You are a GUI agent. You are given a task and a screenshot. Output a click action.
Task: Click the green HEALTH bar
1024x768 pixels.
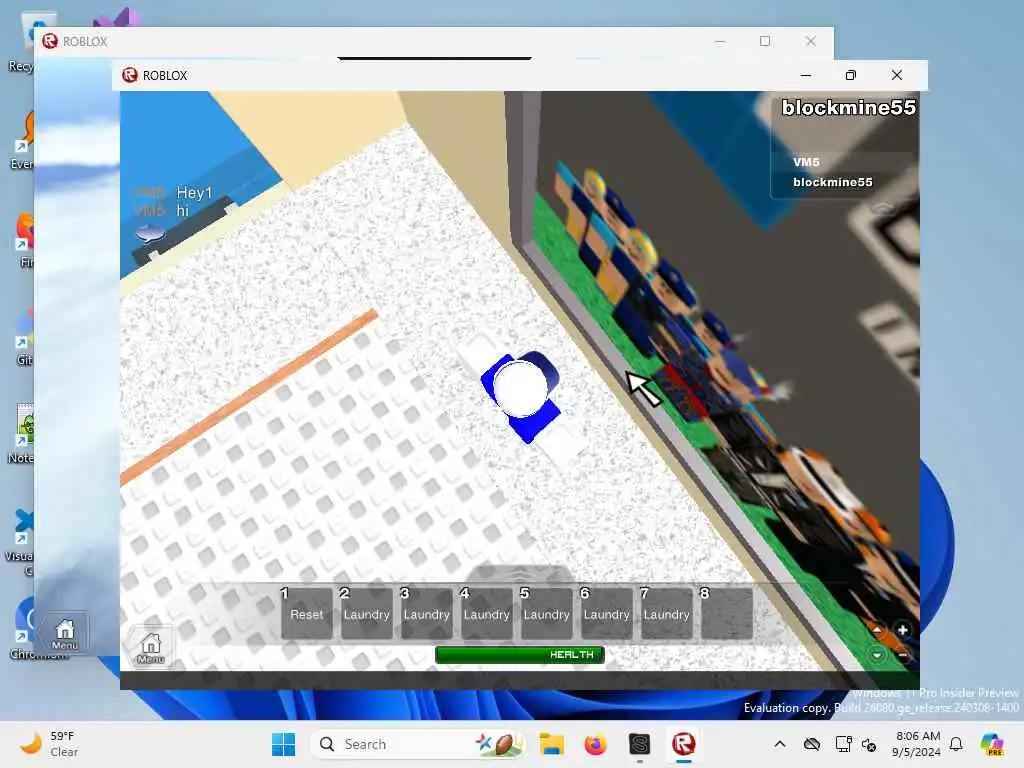coord(520,654)
